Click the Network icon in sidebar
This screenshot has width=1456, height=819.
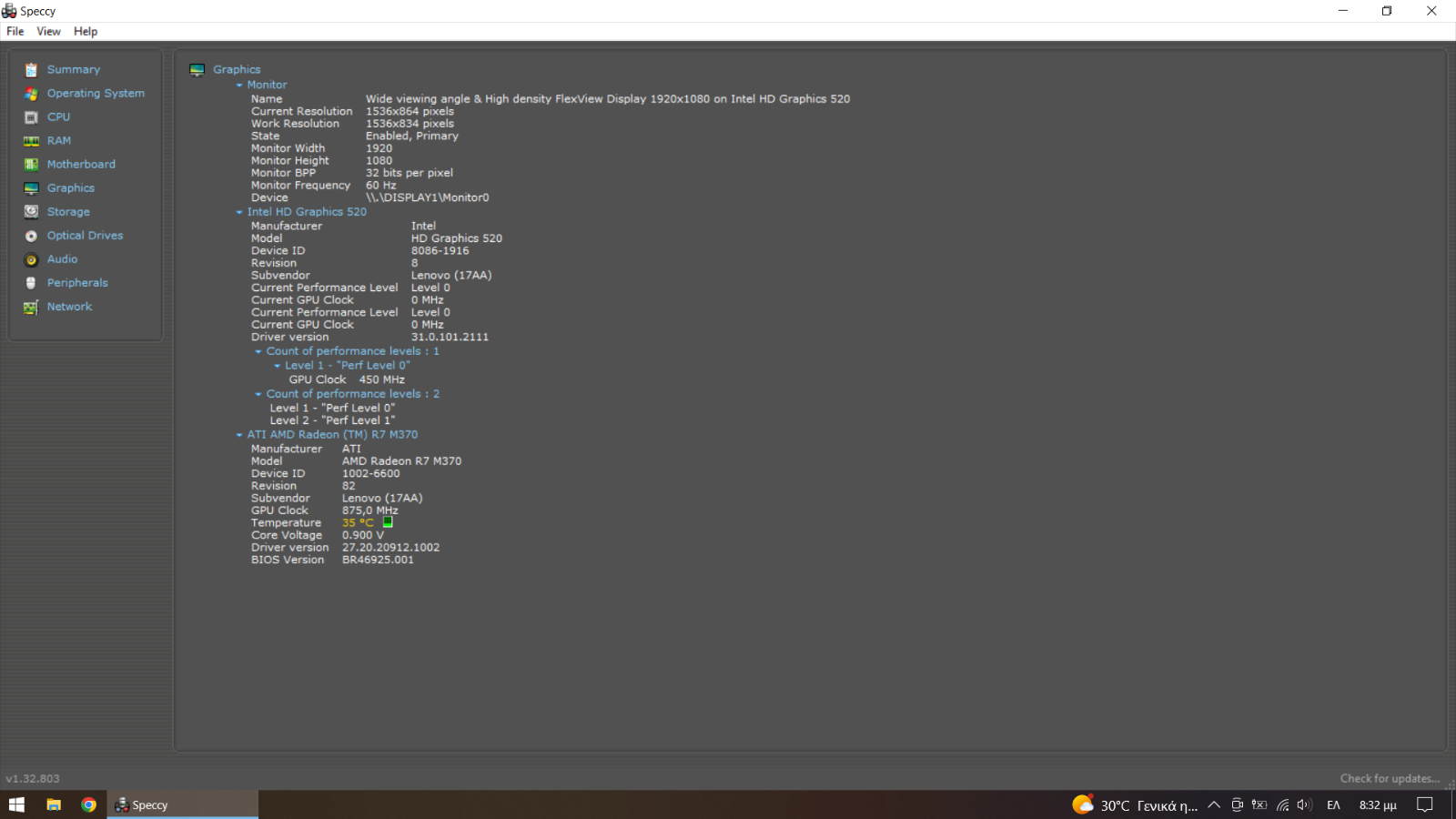(31, 308)
